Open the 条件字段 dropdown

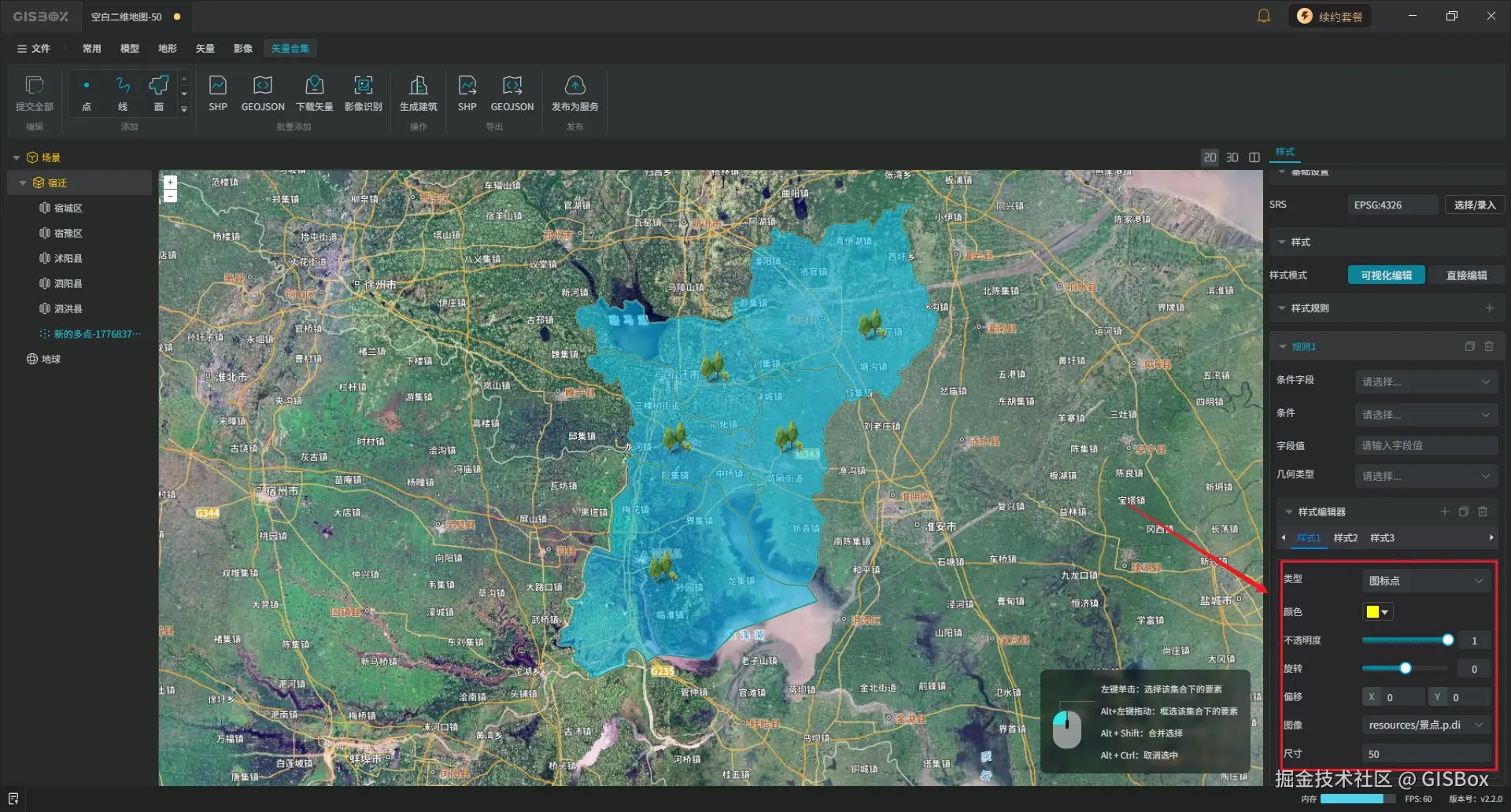pyautogui.click(x=1425, y=382)
